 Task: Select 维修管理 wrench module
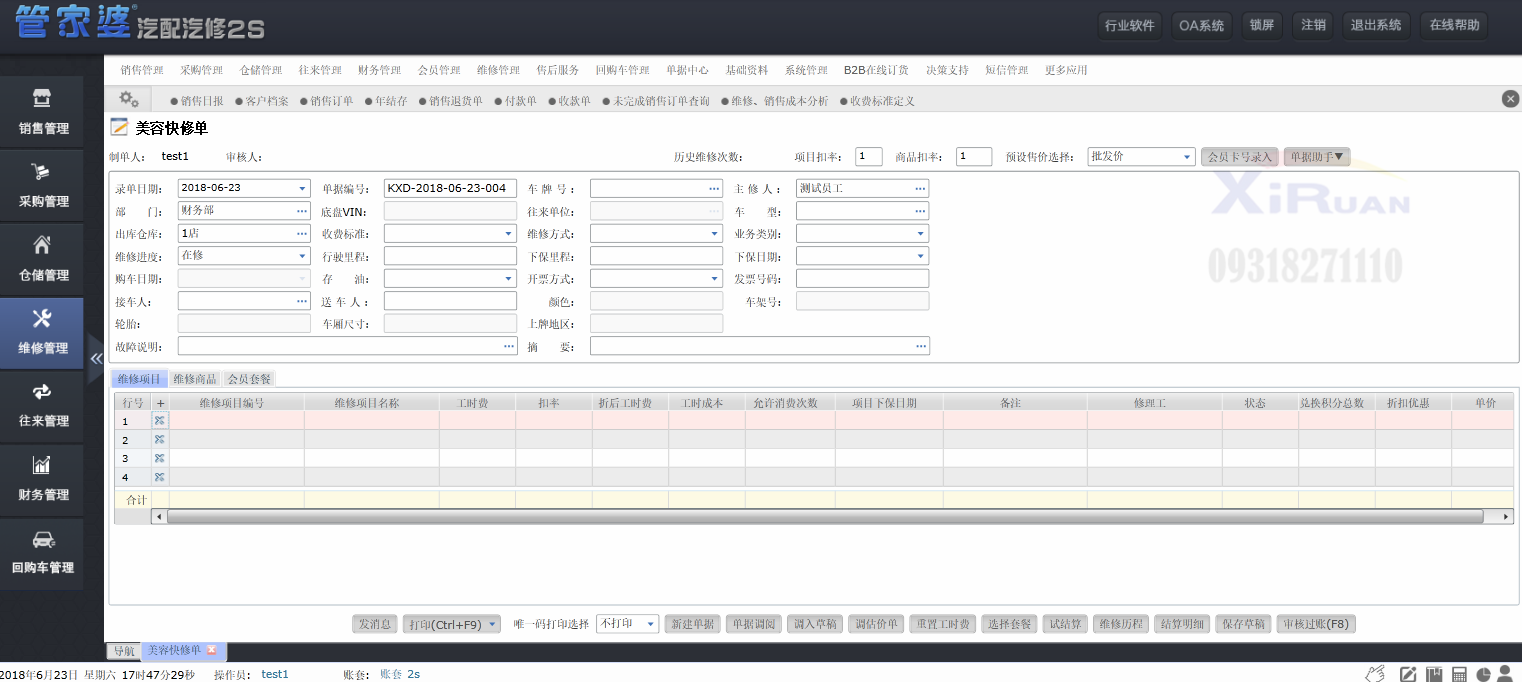(x=44, y=332)
